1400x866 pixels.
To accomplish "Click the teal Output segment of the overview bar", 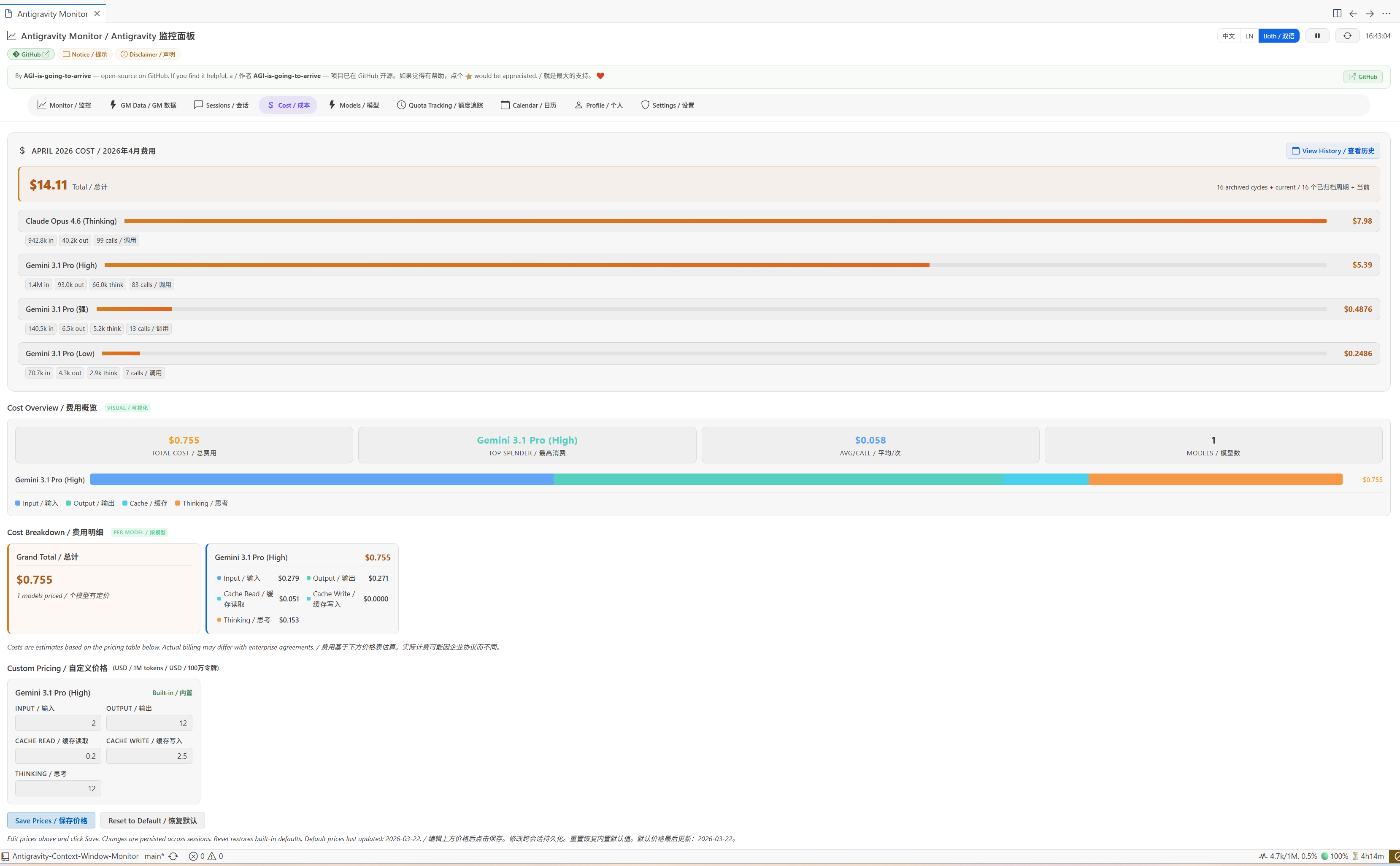I will (778, 479).
